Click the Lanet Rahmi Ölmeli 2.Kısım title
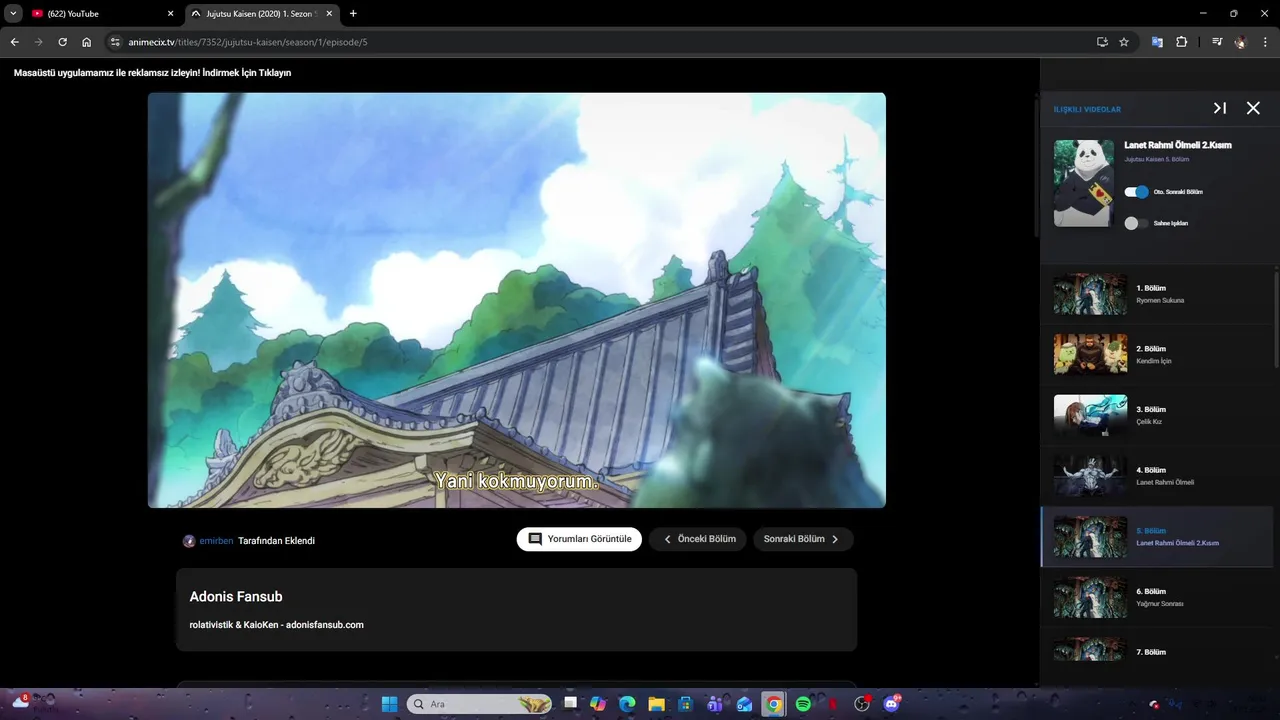This screenshot has width=1280, height=720. (1178, 145)
